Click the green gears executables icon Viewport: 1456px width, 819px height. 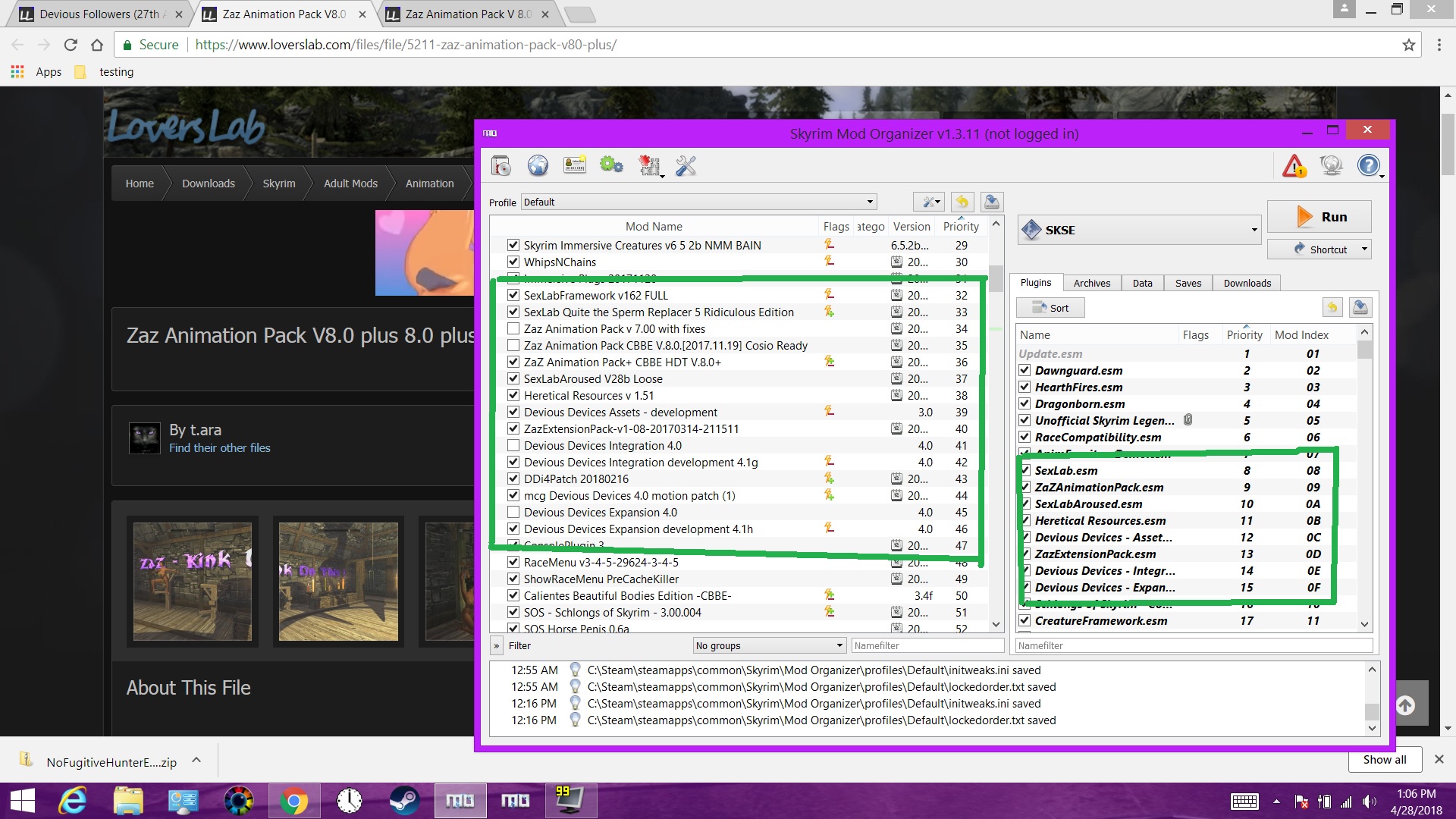[x=611, y=165]
